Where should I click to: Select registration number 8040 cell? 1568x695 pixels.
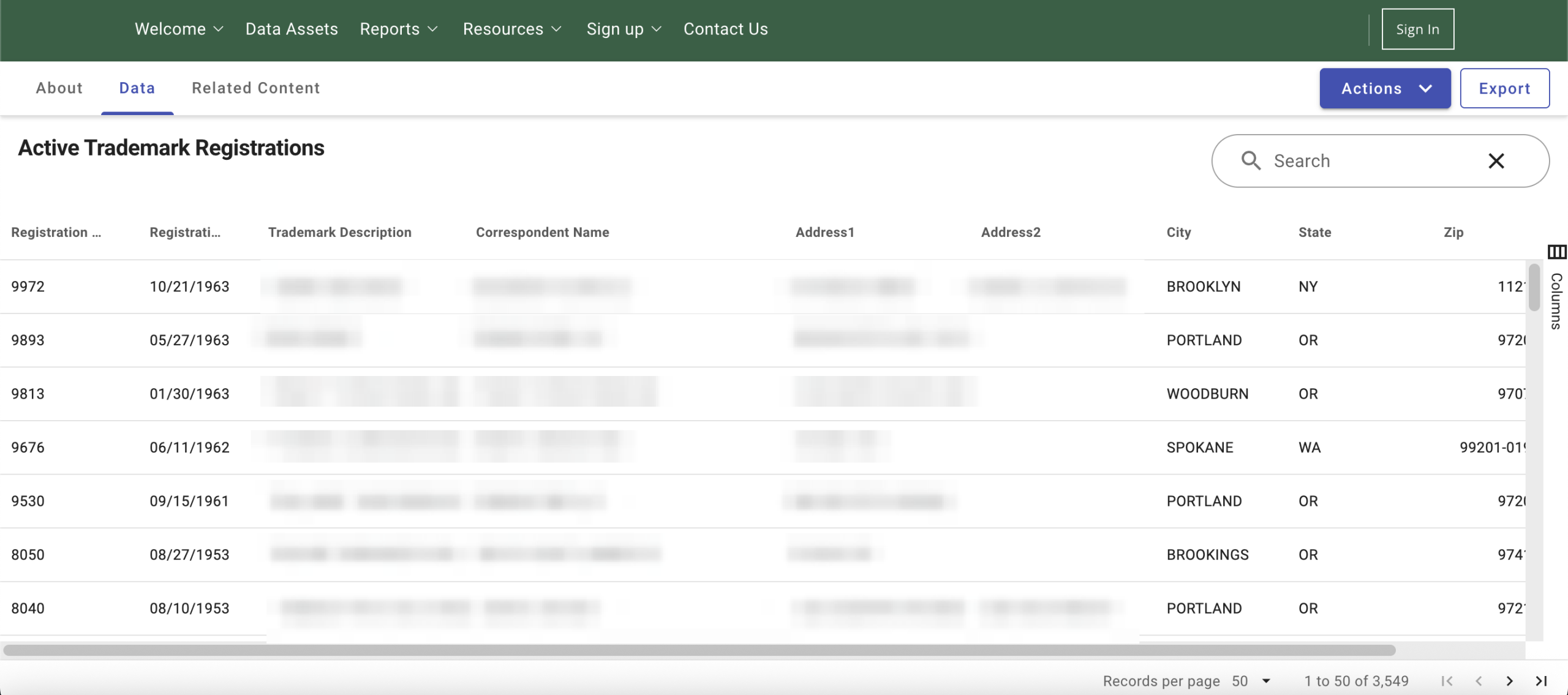(28, 608)
